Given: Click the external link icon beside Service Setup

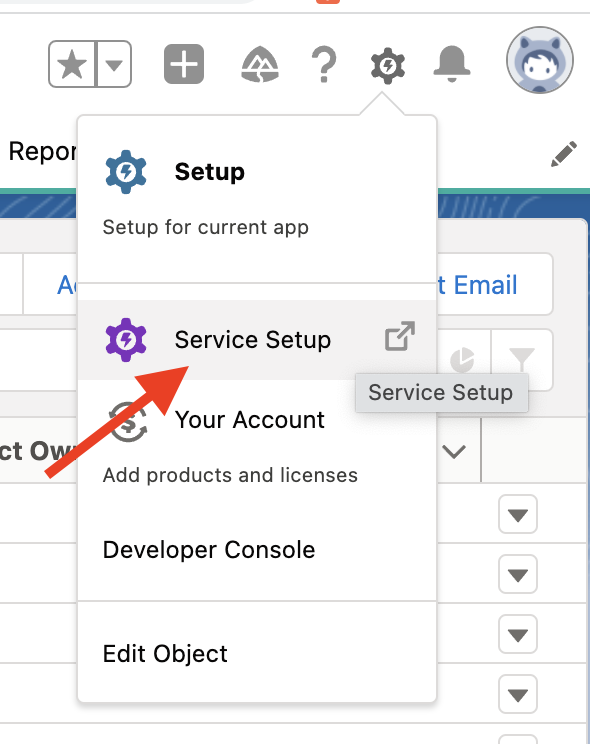Looking at the screenshot, I should (400, 336).
